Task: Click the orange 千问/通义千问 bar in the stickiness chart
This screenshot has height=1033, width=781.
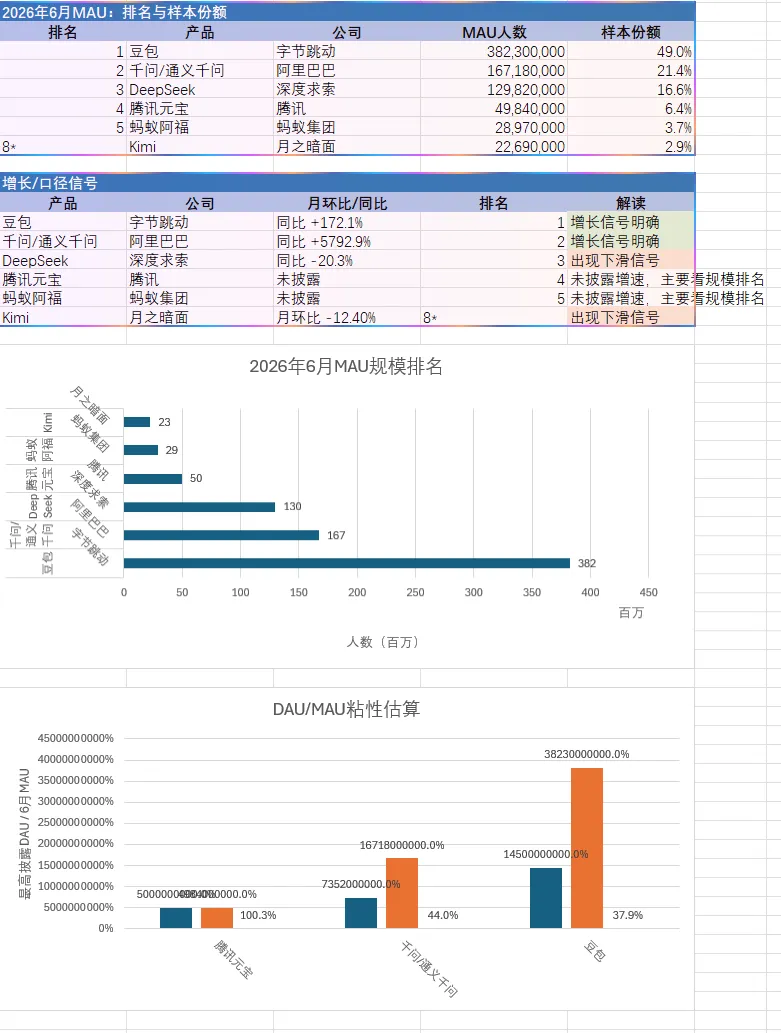Action: [x=402, y=893]
